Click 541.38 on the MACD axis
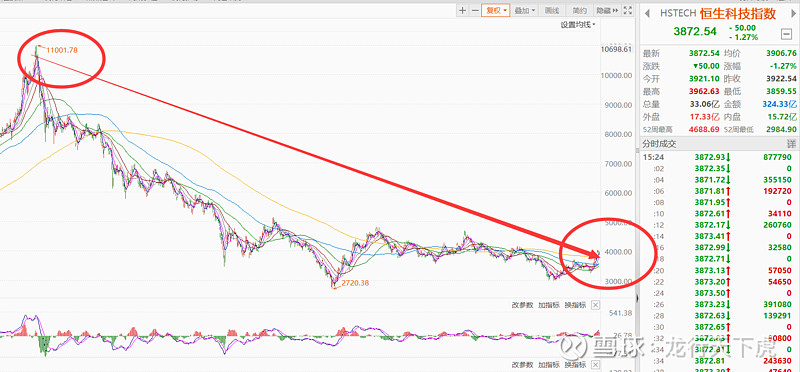Image resolution: width=800 pixels, height=372 pixels. 621,313
